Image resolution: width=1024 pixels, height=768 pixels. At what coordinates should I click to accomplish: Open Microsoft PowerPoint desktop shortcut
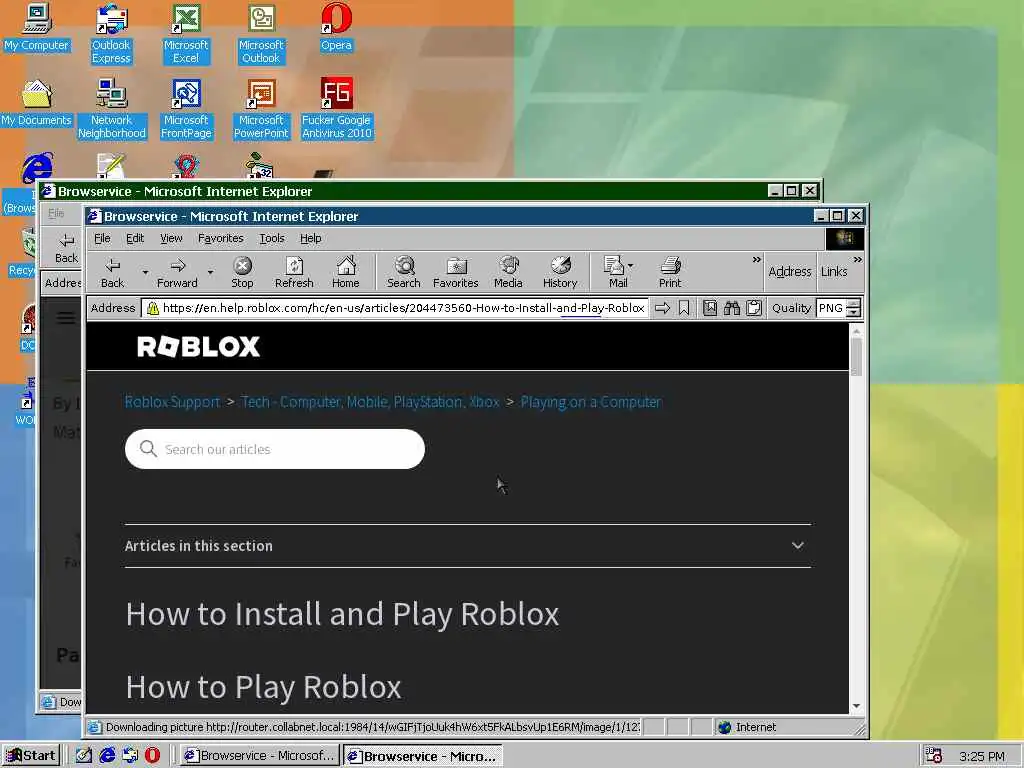pyautogui.click(x=261, y=109)
